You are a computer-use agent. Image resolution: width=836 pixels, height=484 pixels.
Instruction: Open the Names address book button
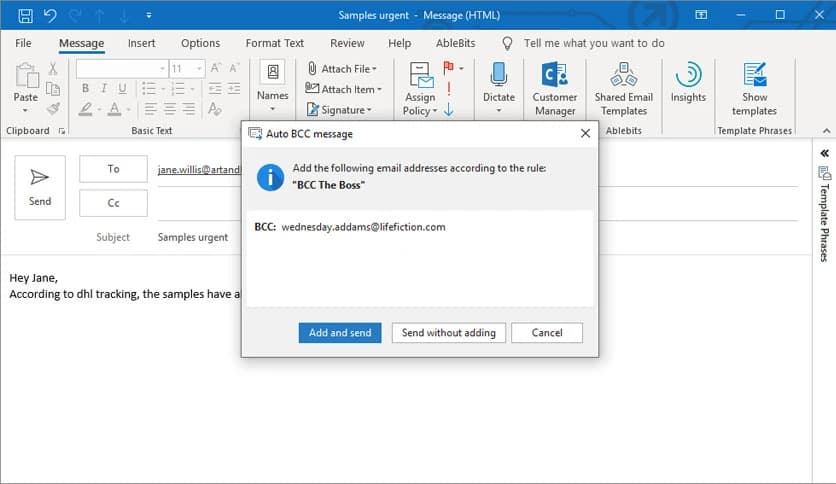click(x=272, y=86)
